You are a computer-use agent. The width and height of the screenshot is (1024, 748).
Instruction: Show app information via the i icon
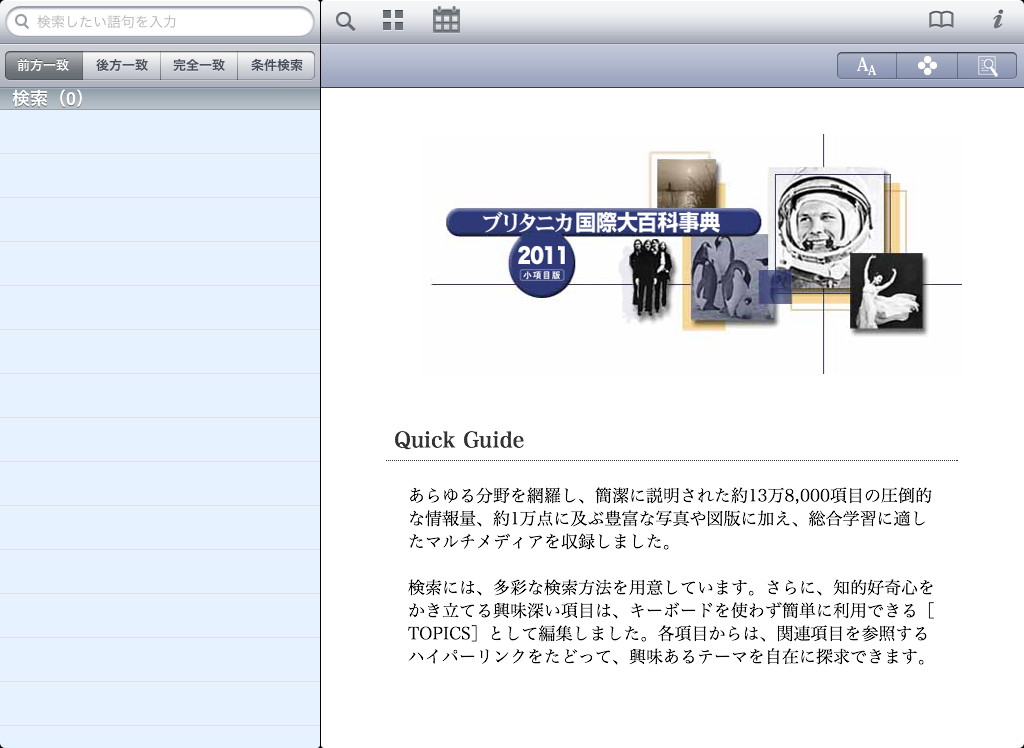point(997,20)
